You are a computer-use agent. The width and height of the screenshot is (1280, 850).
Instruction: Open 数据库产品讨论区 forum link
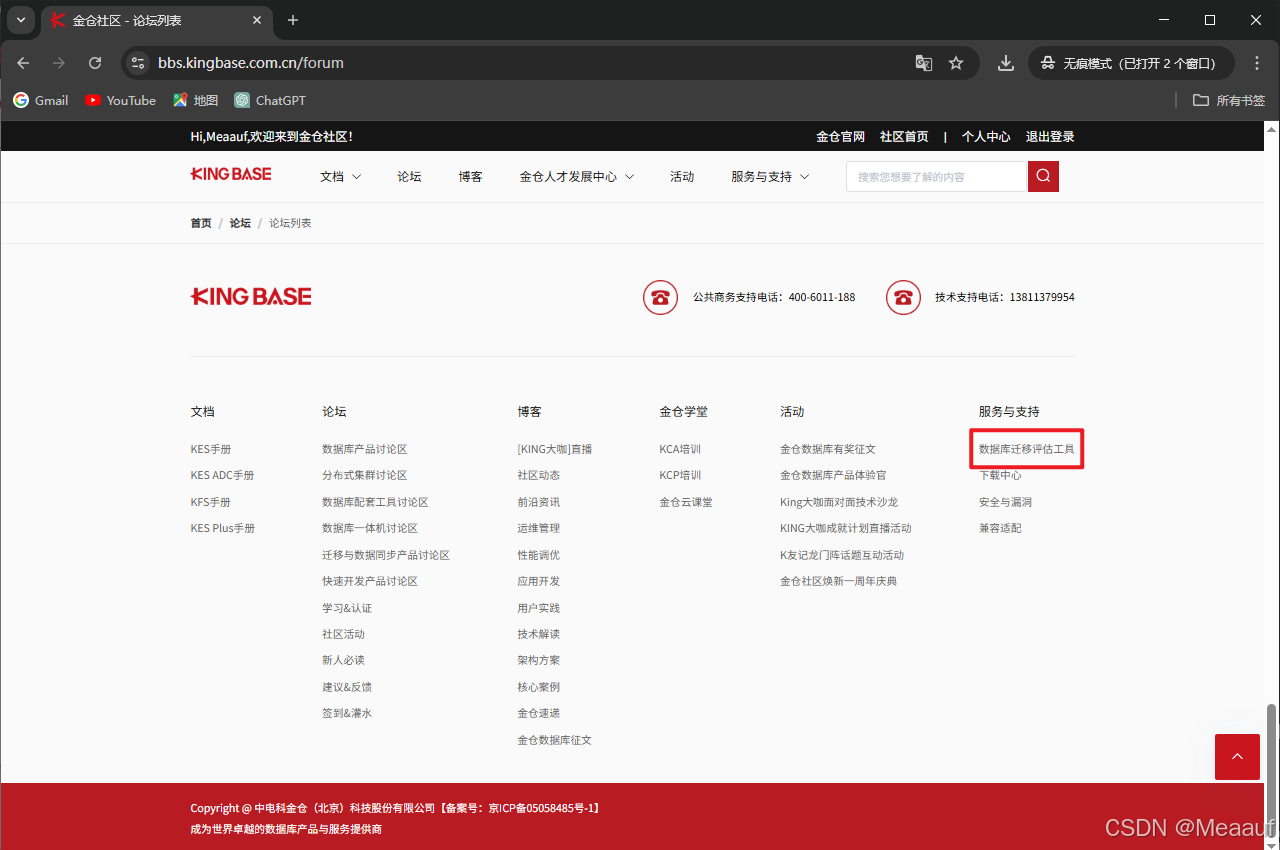[x=365, y=449]
